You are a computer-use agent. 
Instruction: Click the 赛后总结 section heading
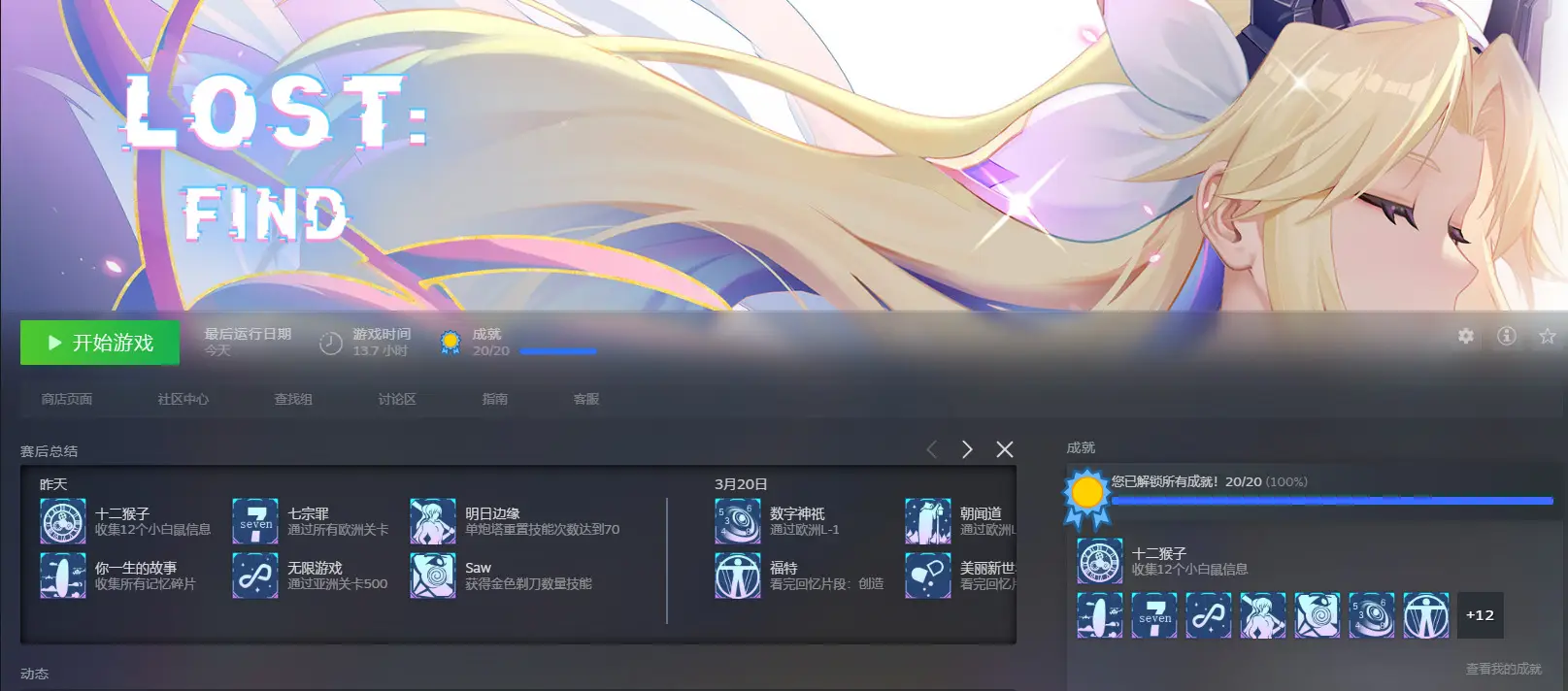pyautogui.click(x=50, y=451)
